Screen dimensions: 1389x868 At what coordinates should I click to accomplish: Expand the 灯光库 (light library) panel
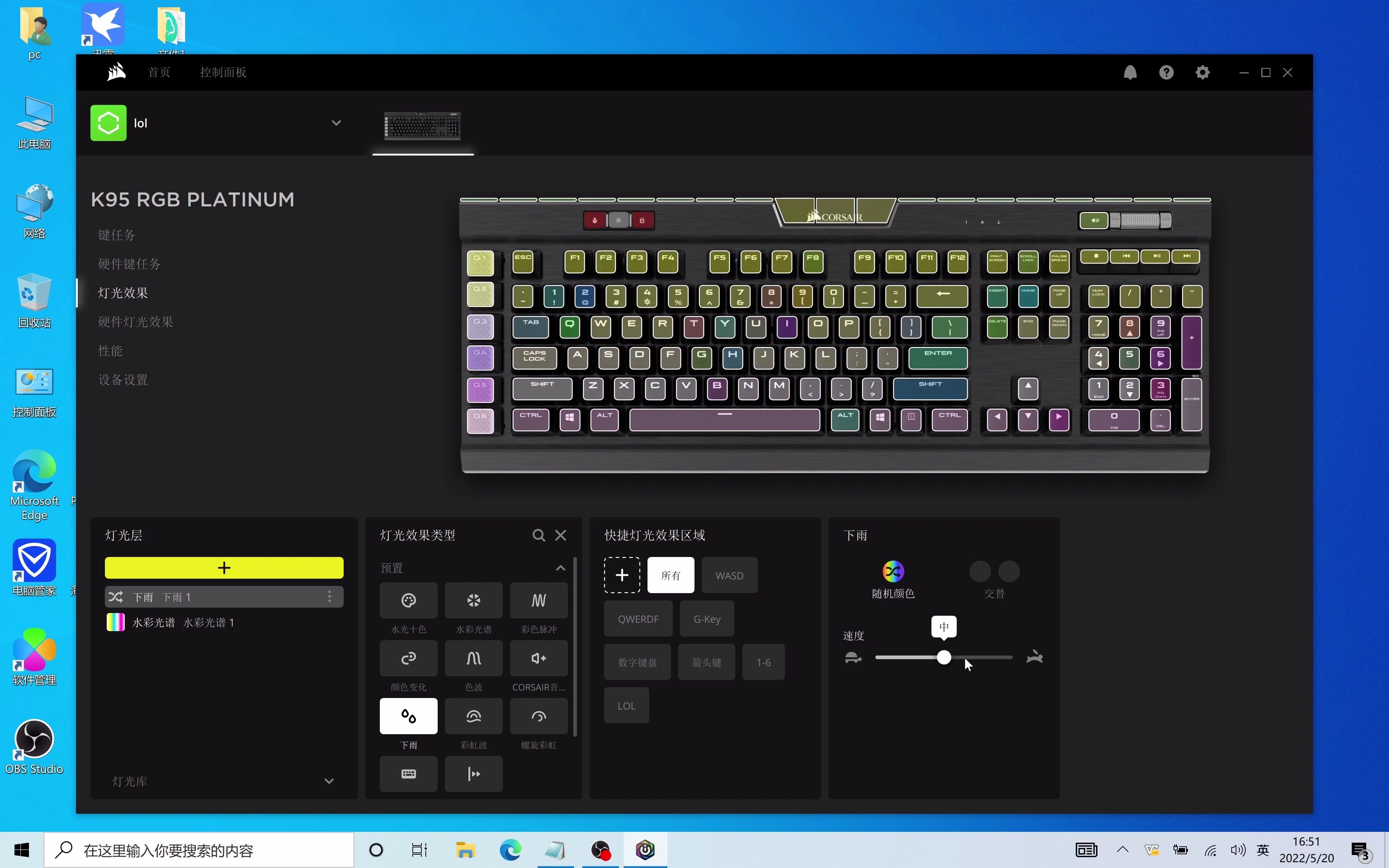point(329,781)
